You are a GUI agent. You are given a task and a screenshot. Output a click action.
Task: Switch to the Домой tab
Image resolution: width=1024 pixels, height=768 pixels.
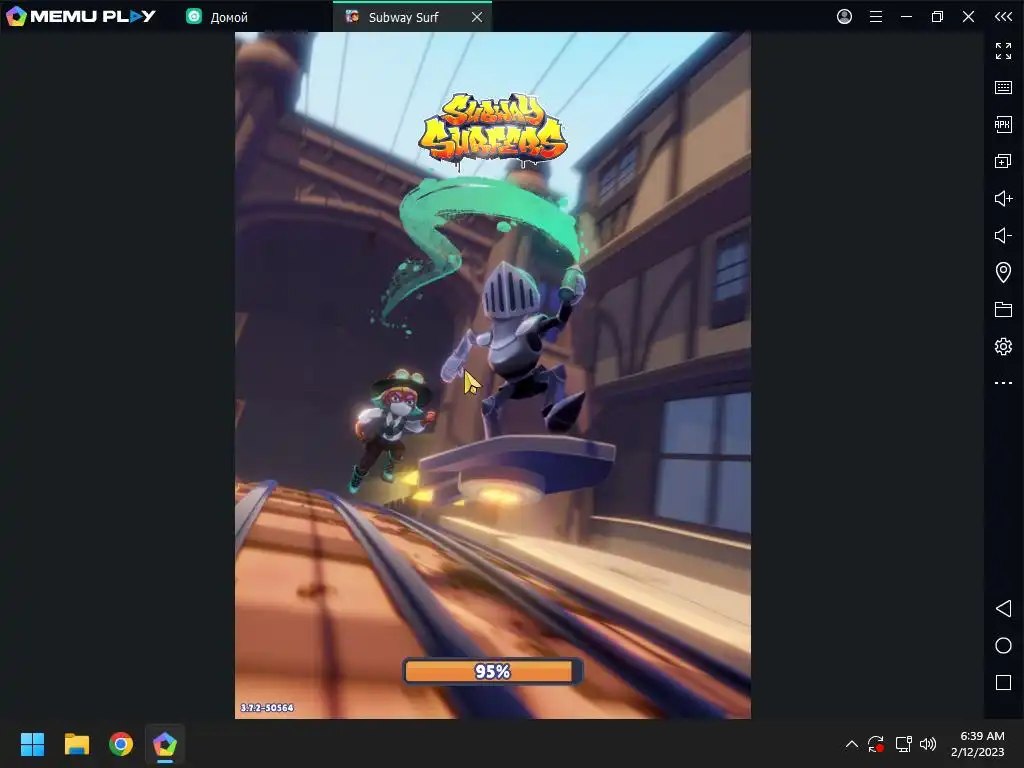(x=217, y=17)
